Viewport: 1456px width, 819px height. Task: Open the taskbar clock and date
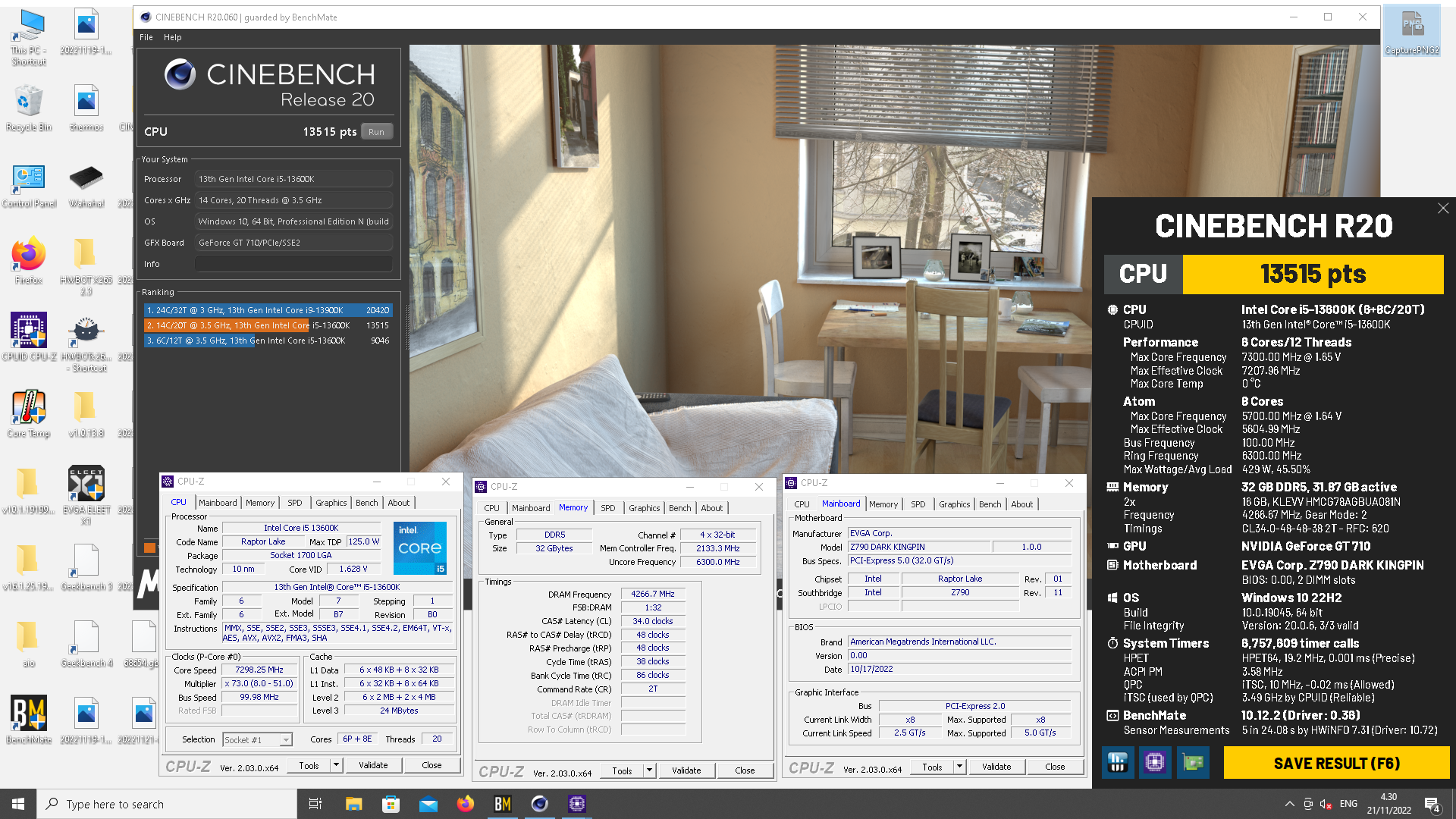coord(1389,804)
